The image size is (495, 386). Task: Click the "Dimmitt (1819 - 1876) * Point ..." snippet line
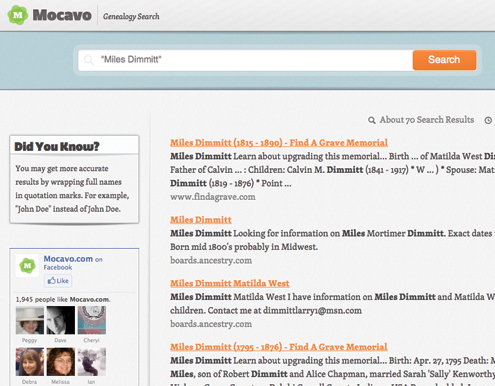click(x=231, y=183)
